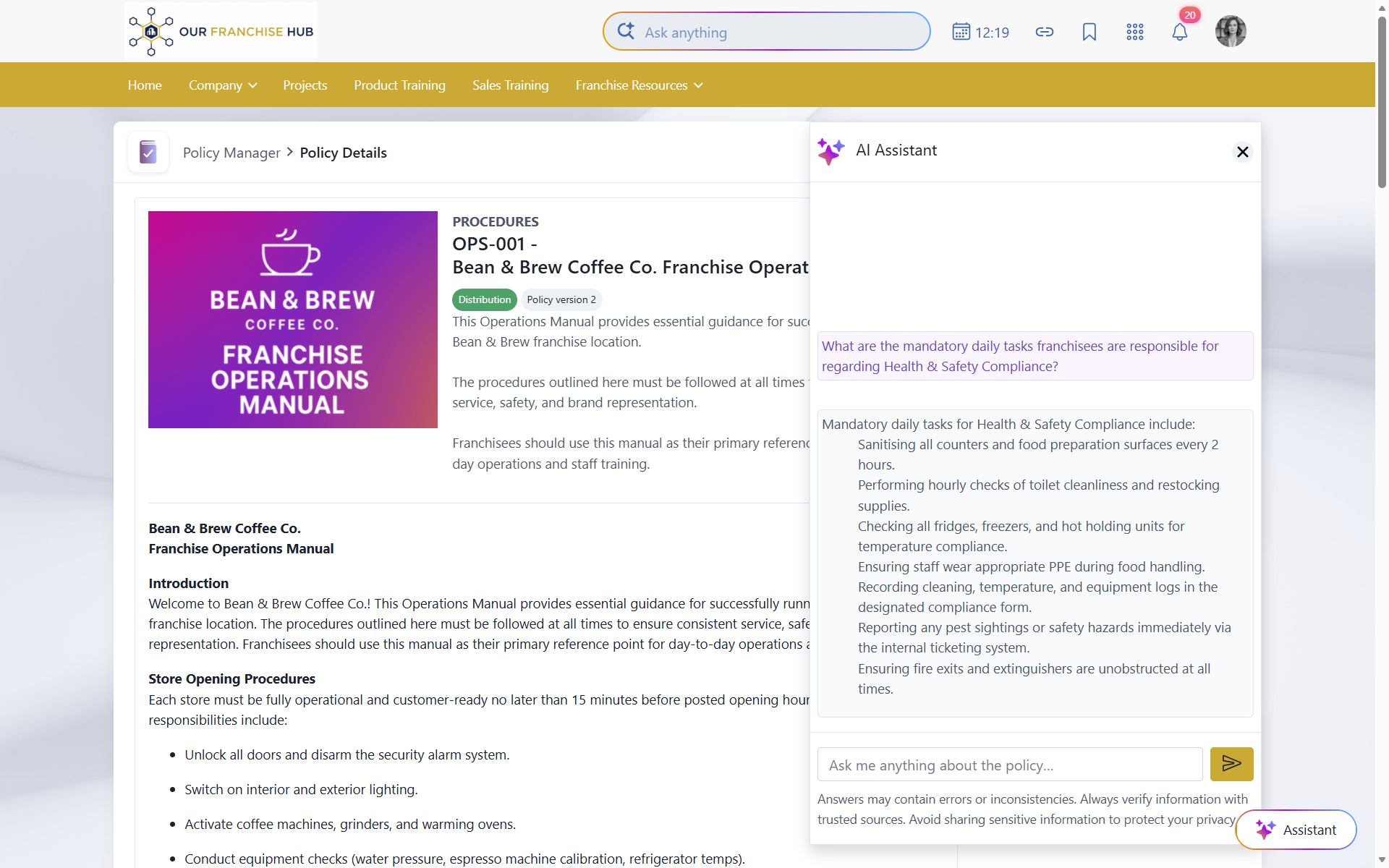Click the 'Answers may contain errors' disclaimer text
The image size is (1389, 868).
pos(1032,809)
